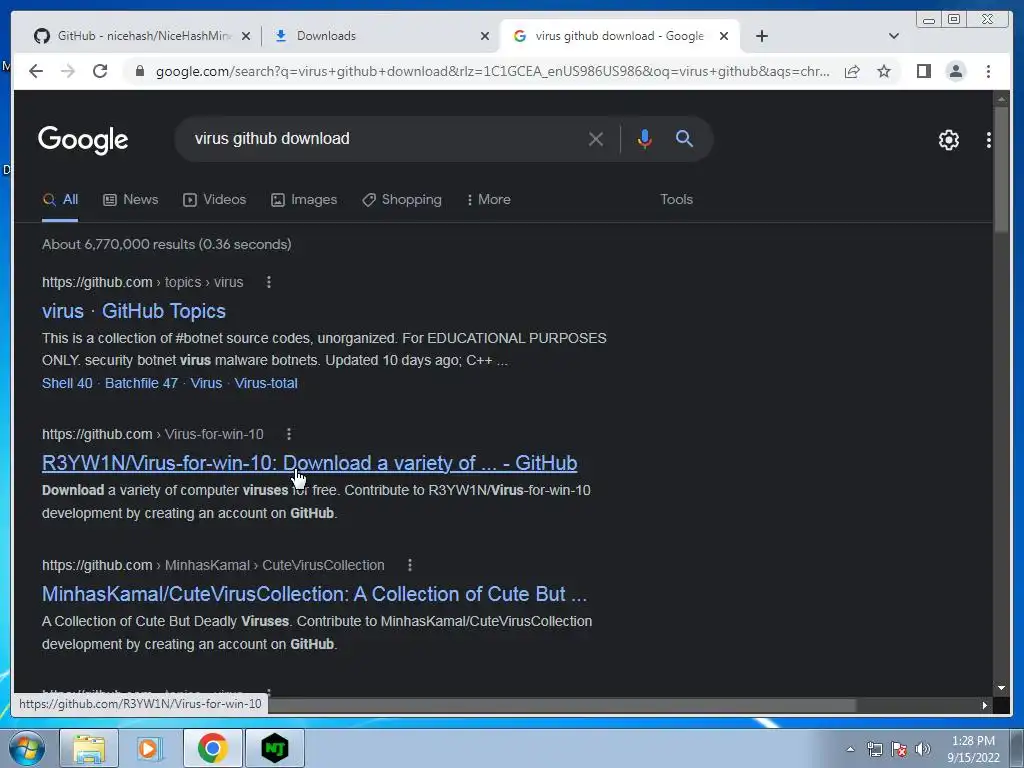Open the Chrome profile avatar
Image resolution: width=1024 pixels, height=768 pixels.
[x=955, y=71]
